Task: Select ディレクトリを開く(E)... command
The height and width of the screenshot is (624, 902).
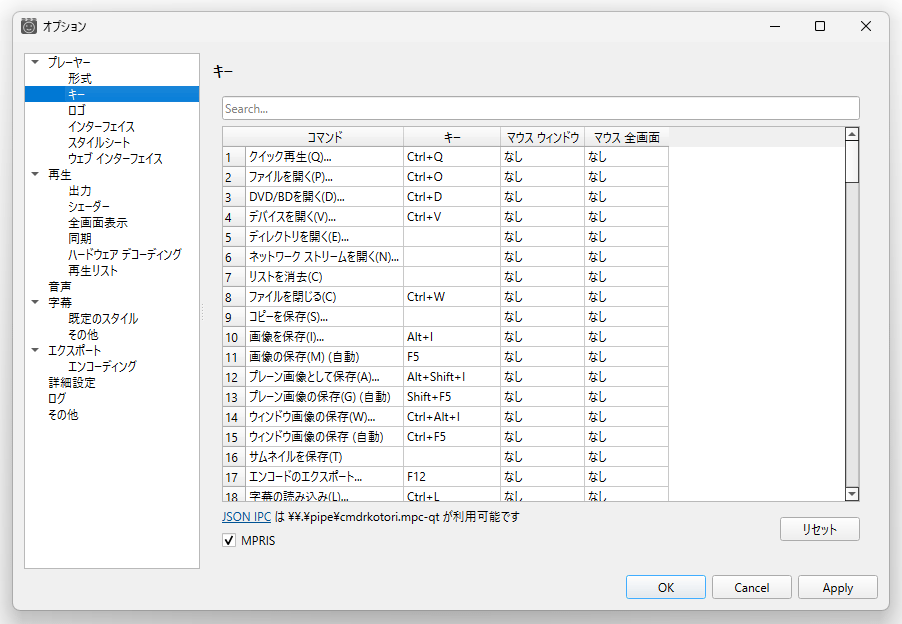Action: point(324,237)
